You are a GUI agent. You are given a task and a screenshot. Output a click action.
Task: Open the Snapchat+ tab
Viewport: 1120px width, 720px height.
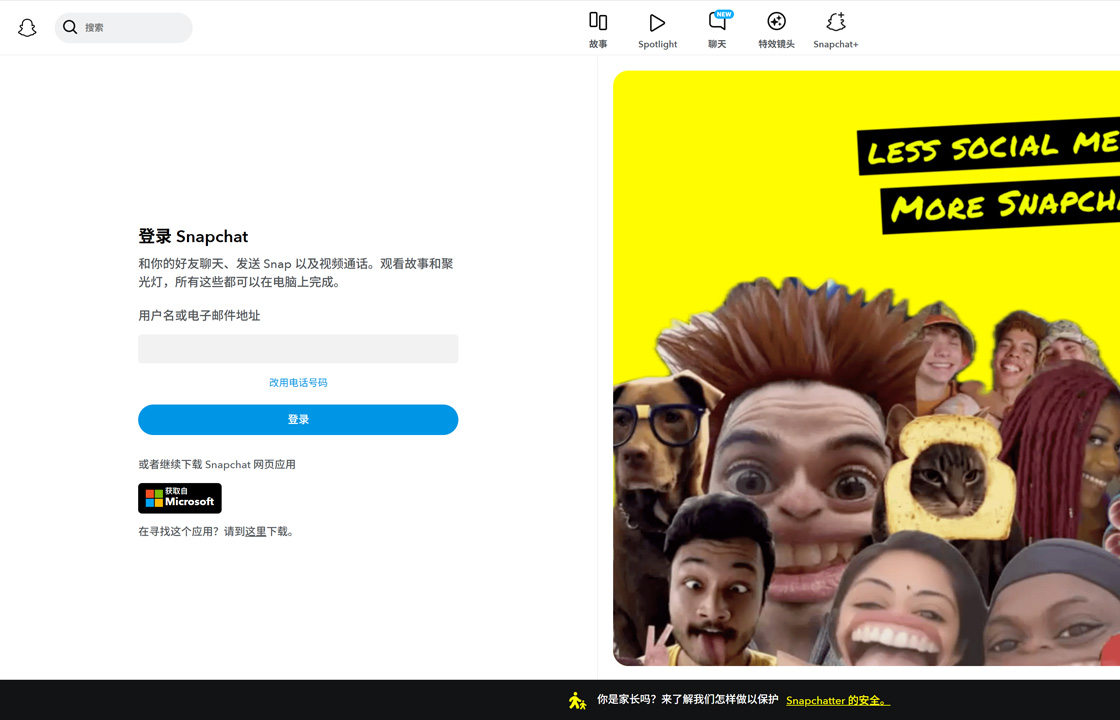[836, 30]
